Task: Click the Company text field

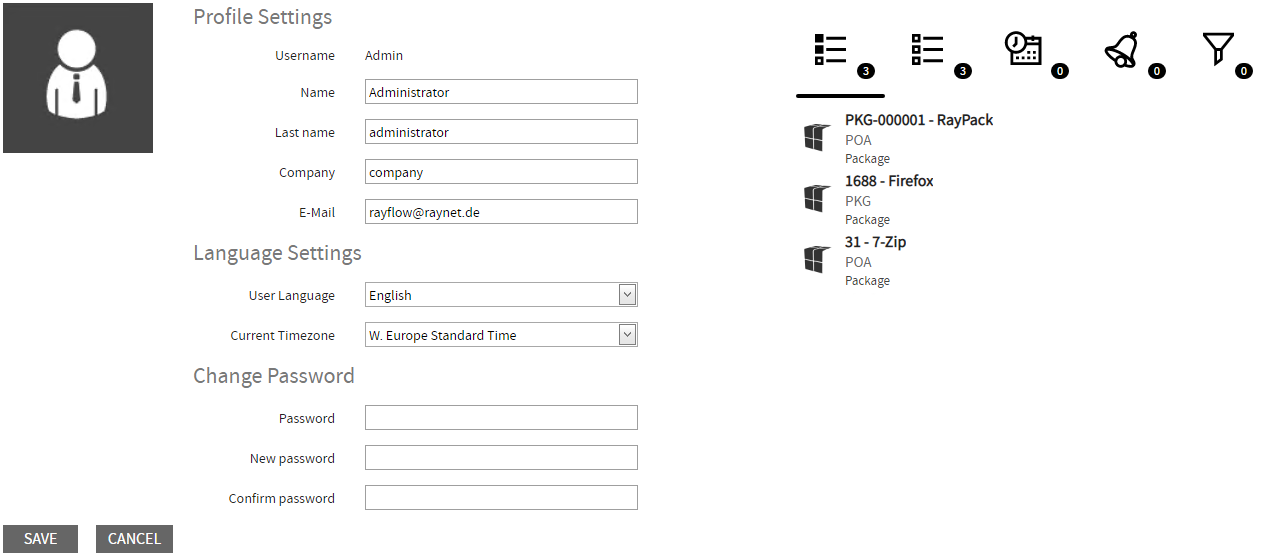Action: [x=501, y=172]
